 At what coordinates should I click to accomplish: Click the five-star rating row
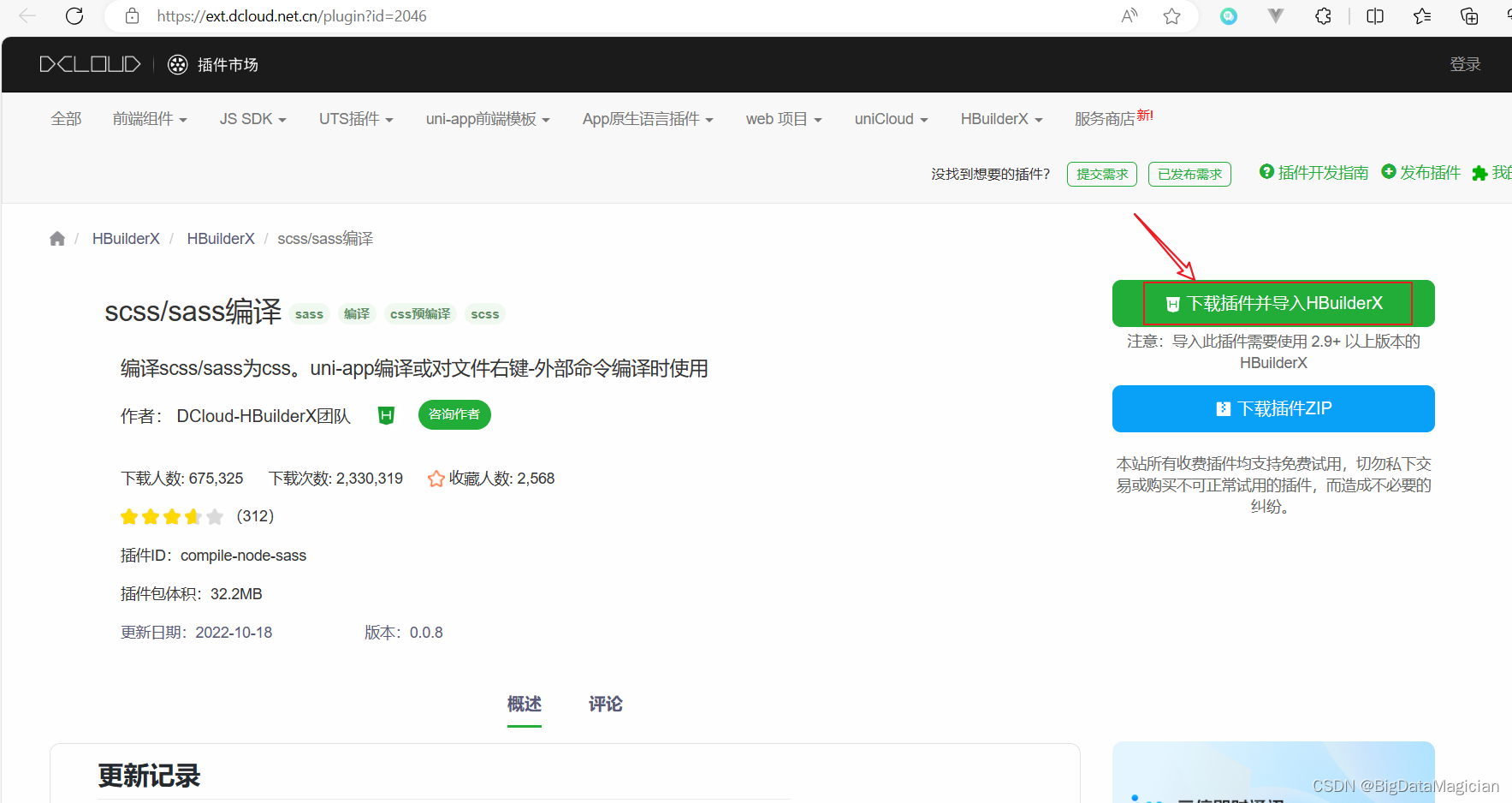[172, 516]
